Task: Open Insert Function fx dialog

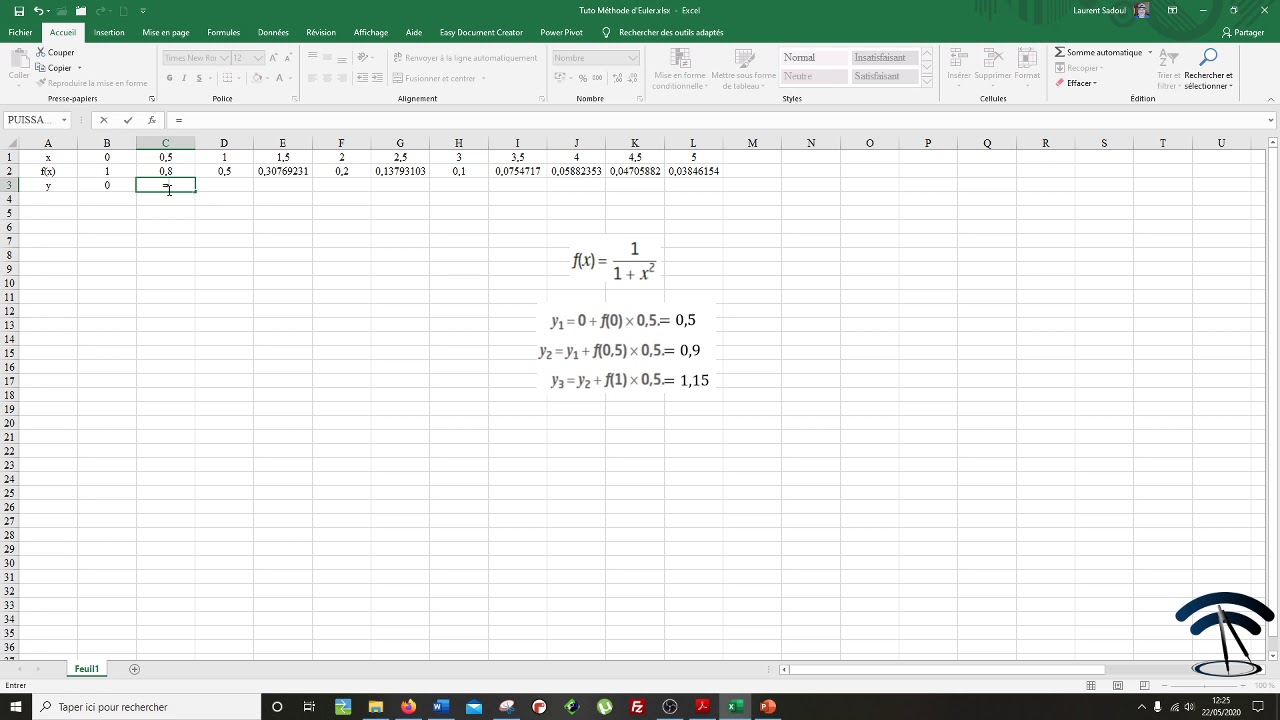Action: pos(151,120)
